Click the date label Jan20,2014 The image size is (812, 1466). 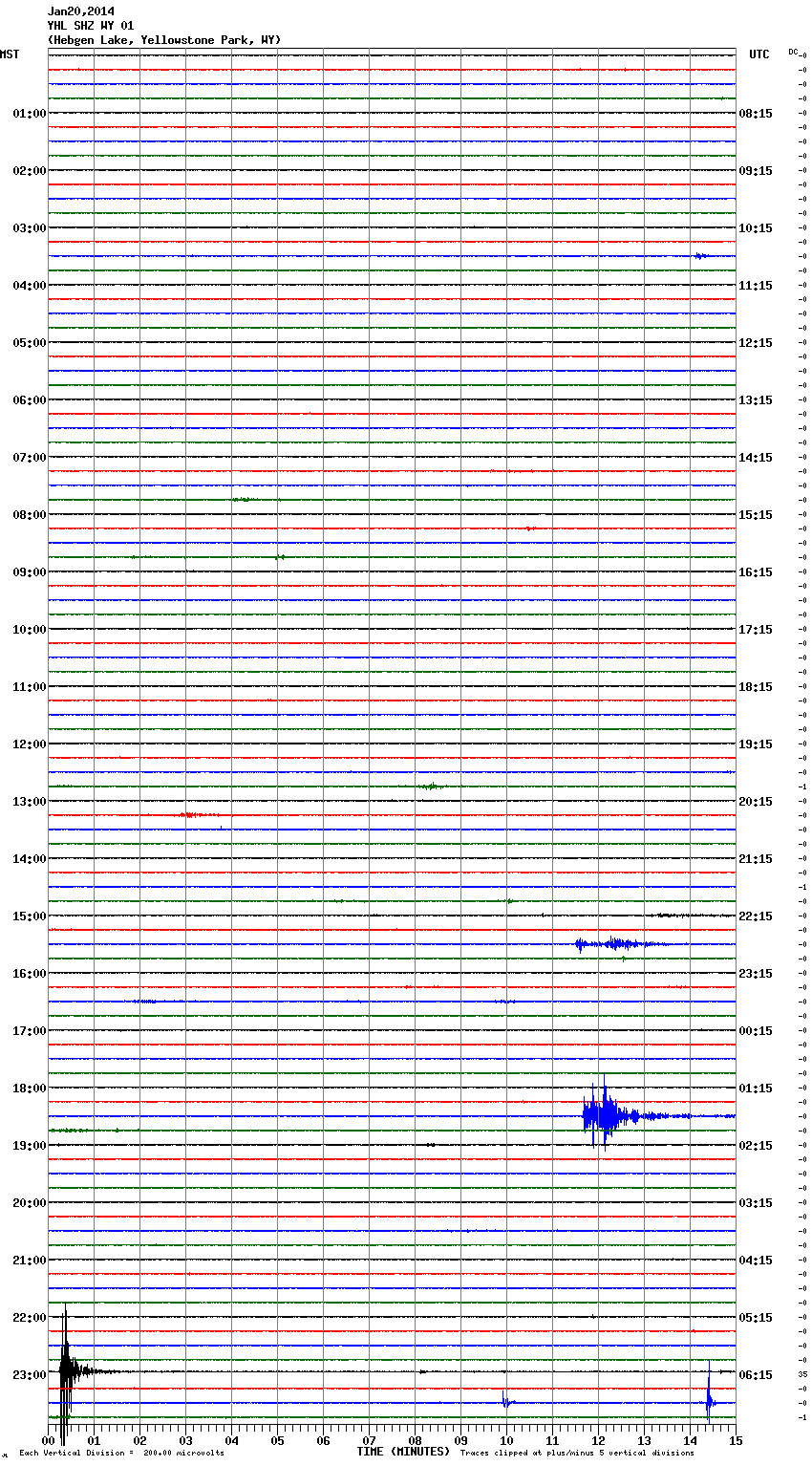click(80, 11)
